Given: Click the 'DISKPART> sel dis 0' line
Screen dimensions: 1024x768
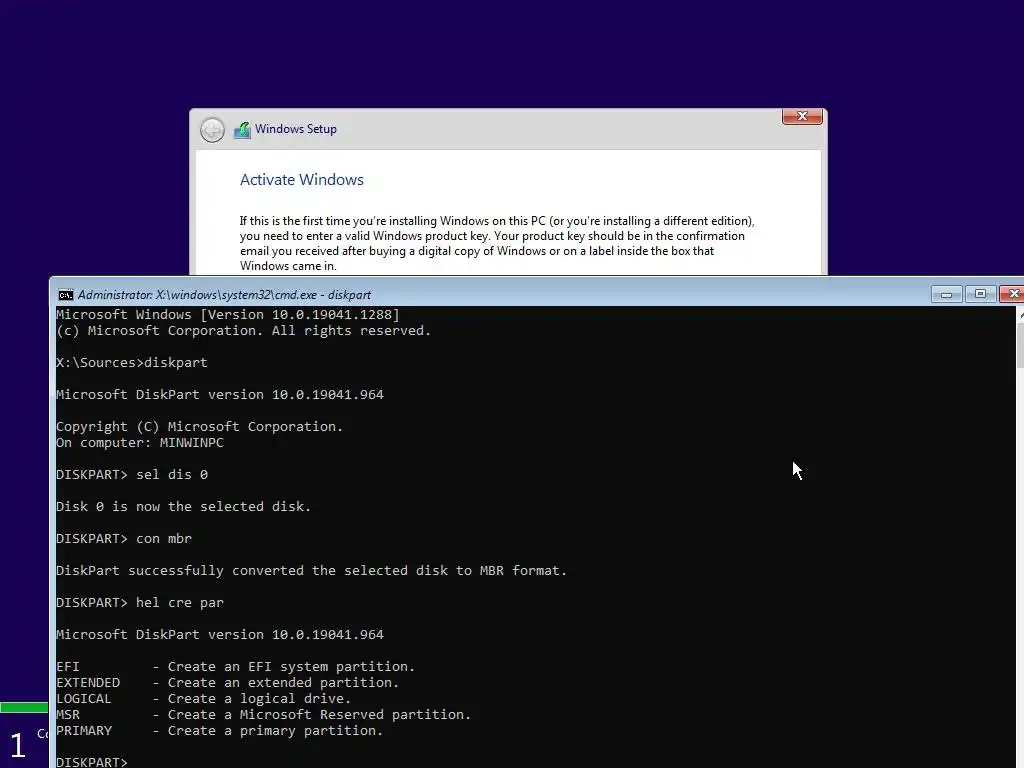Looking at the screenshot, I should 131,475.
